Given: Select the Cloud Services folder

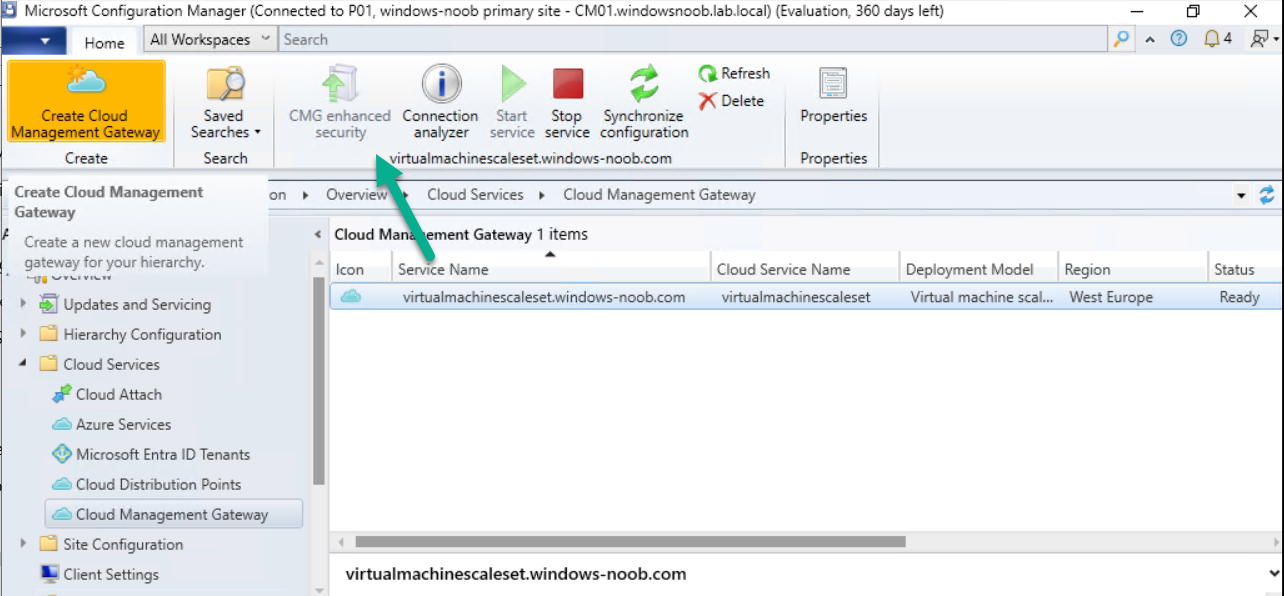Looking at the screenshot, I should pos(111,365).
